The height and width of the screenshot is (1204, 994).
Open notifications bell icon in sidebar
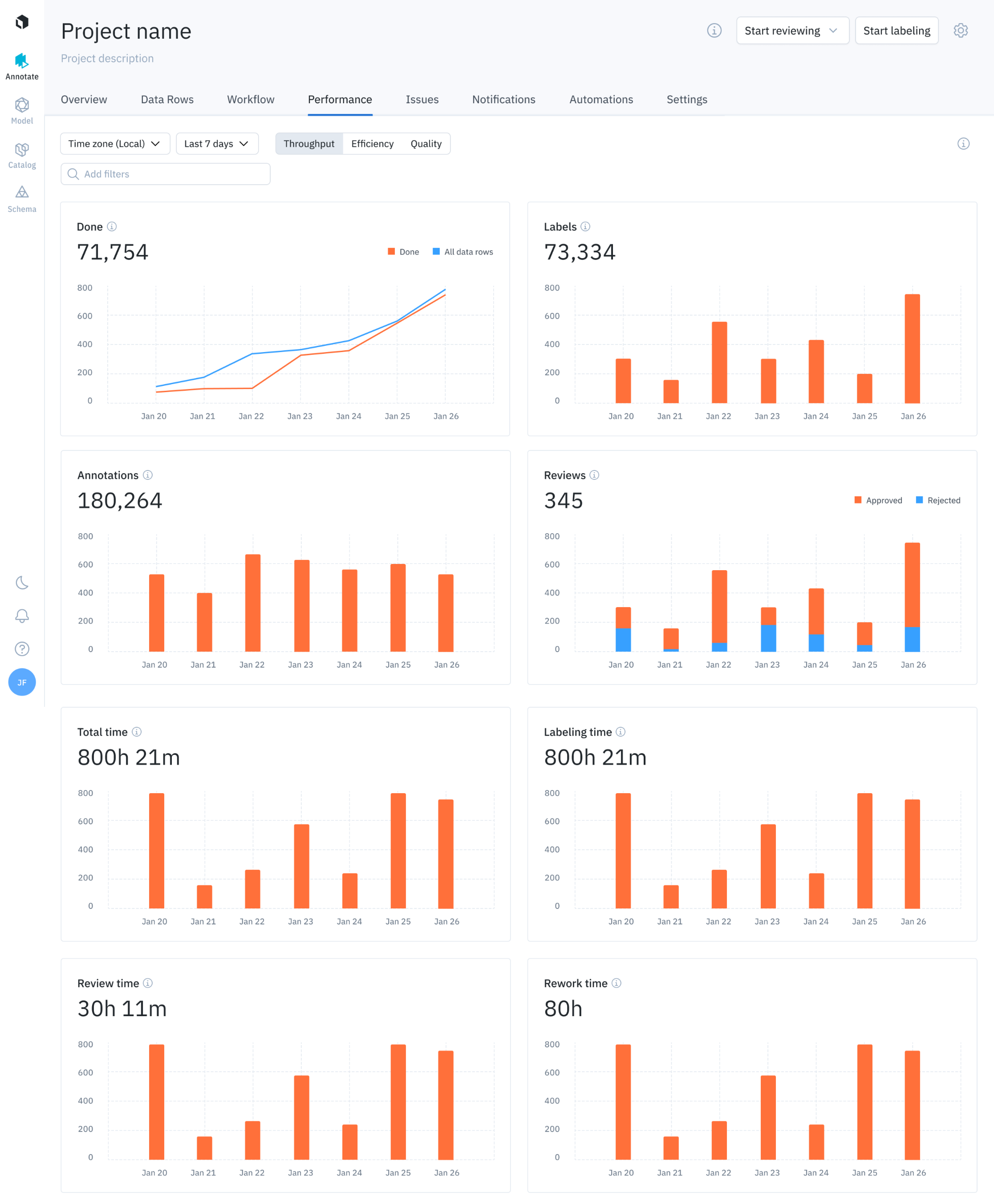pos(22,616)
